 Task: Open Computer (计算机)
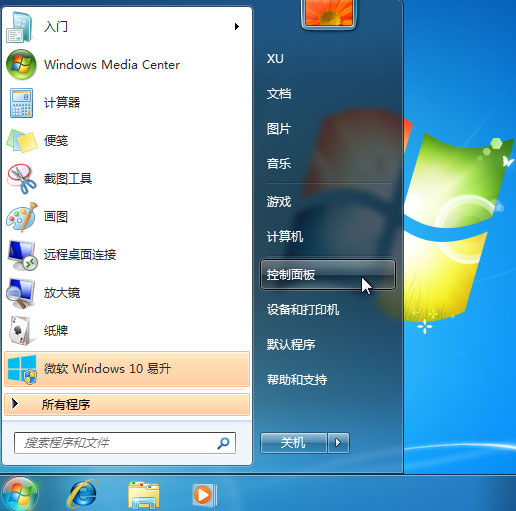(285, 237)
